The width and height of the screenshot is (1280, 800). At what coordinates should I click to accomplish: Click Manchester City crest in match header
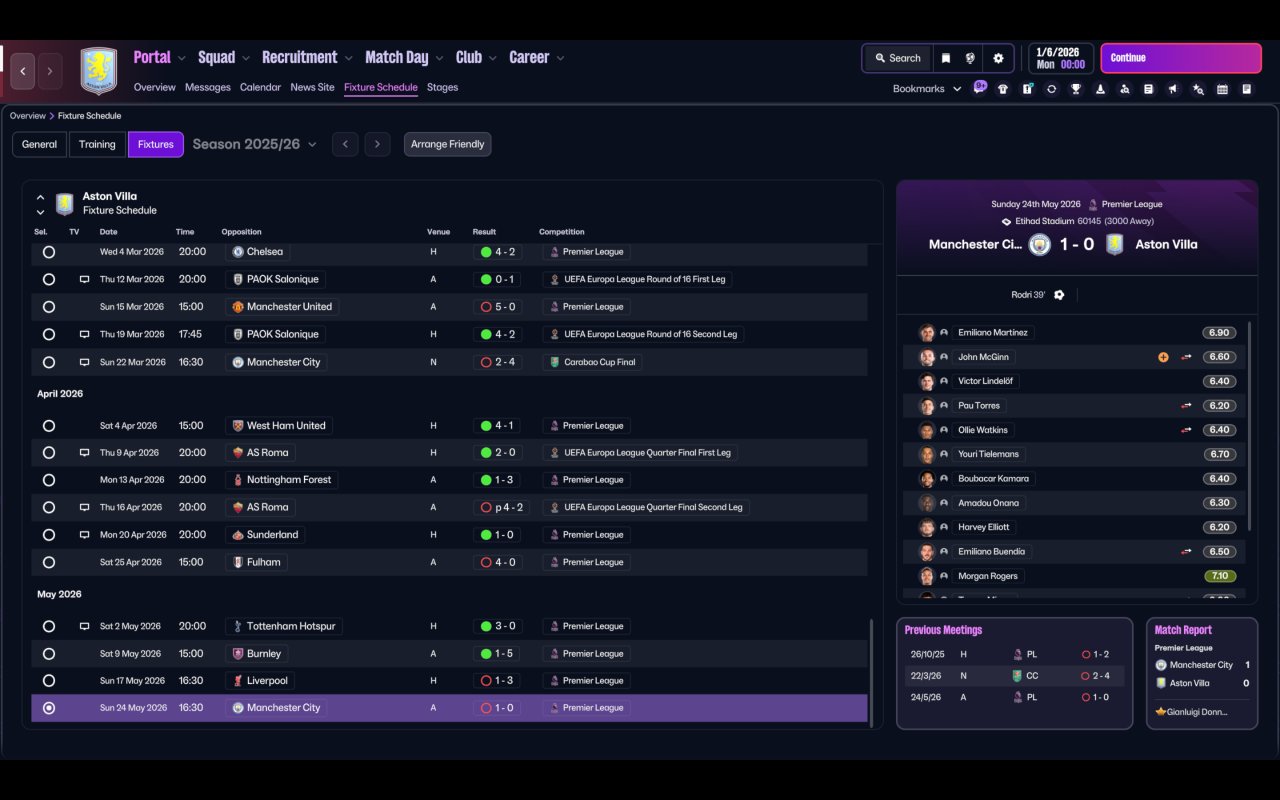1040,244
